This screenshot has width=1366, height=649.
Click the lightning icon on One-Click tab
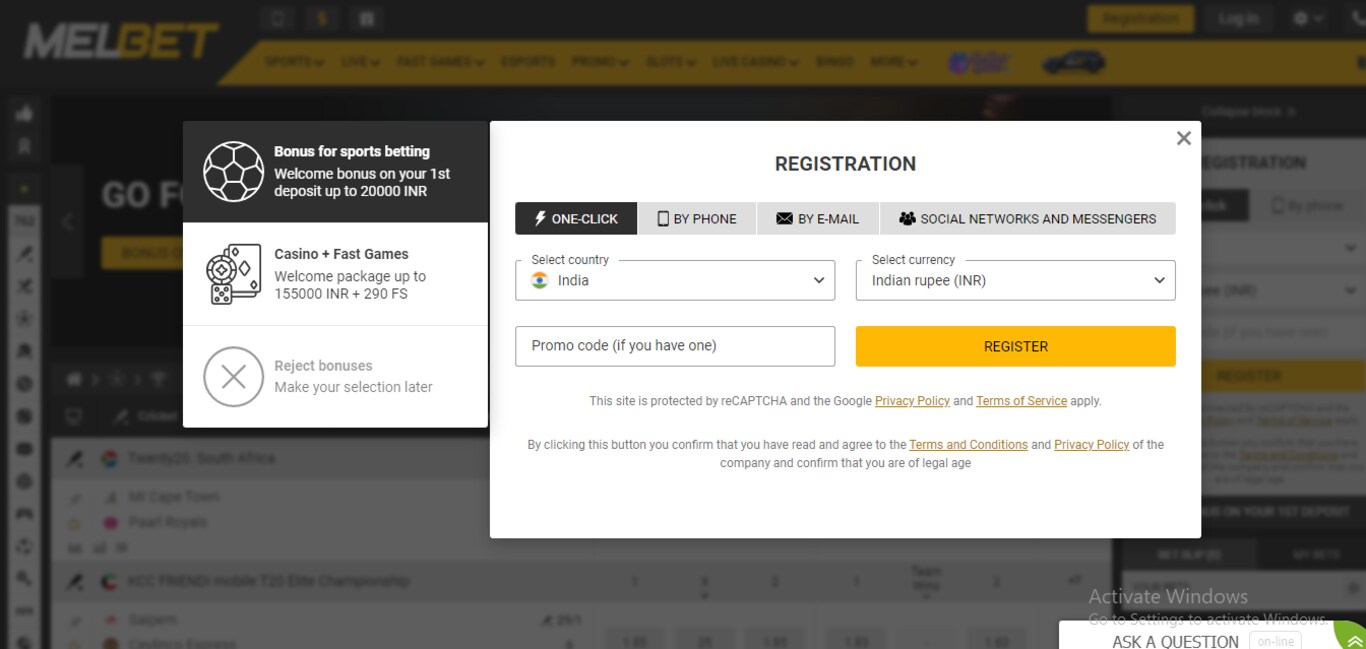540,218
